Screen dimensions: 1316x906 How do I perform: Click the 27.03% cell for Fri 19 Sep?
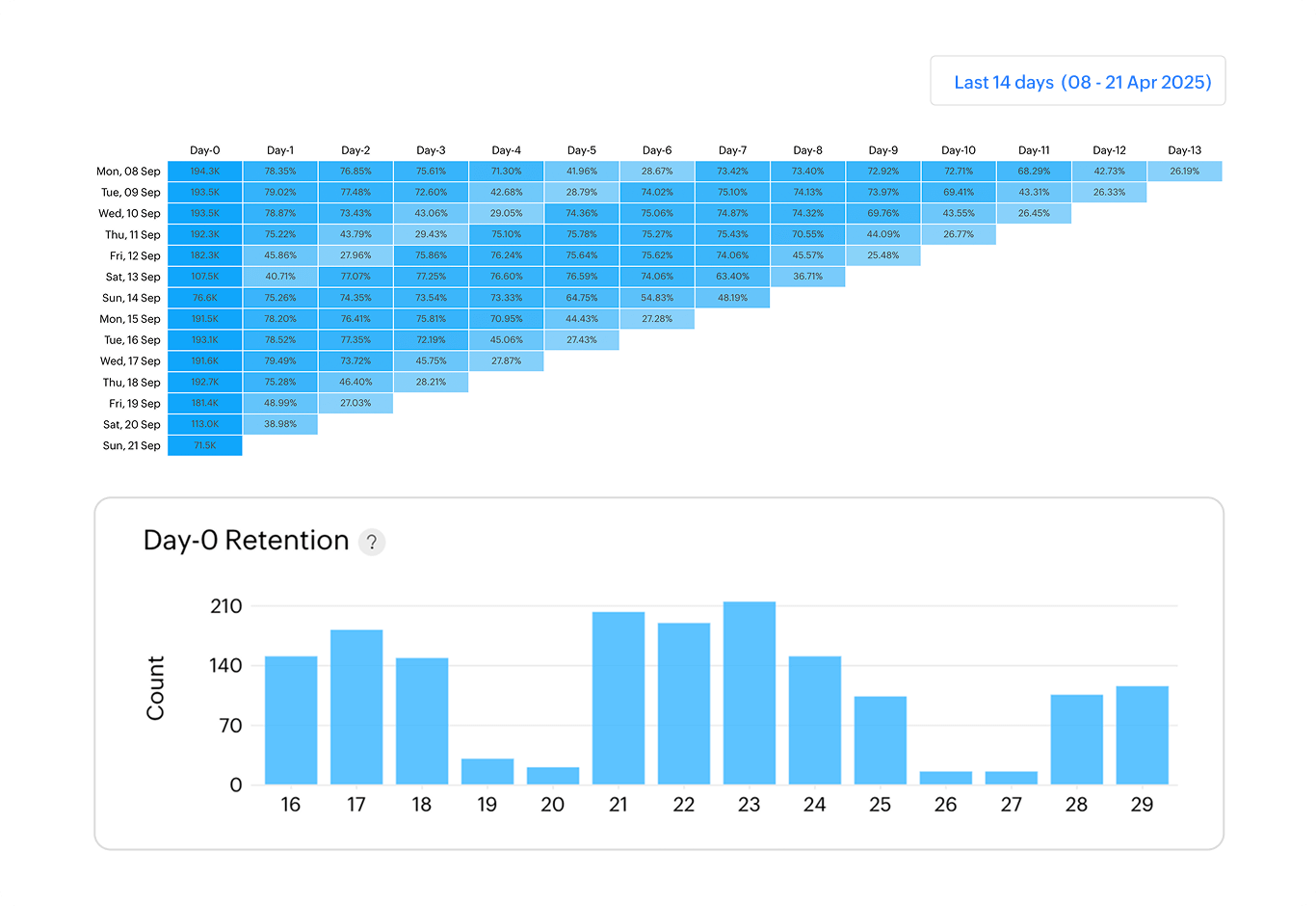click(355, 403)
